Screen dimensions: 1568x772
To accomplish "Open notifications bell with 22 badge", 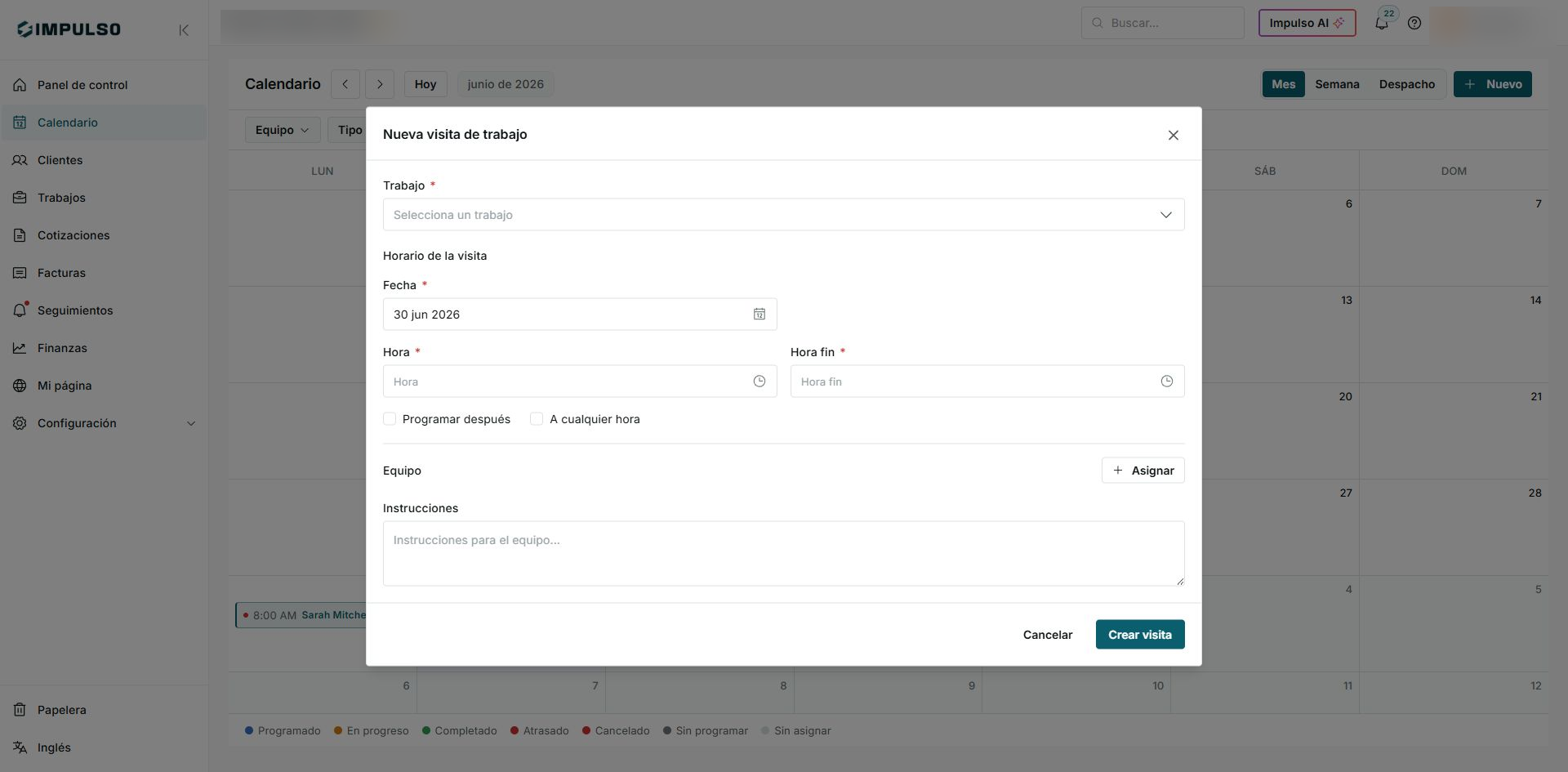I will pyautogui.click(x=1383, y=22).
